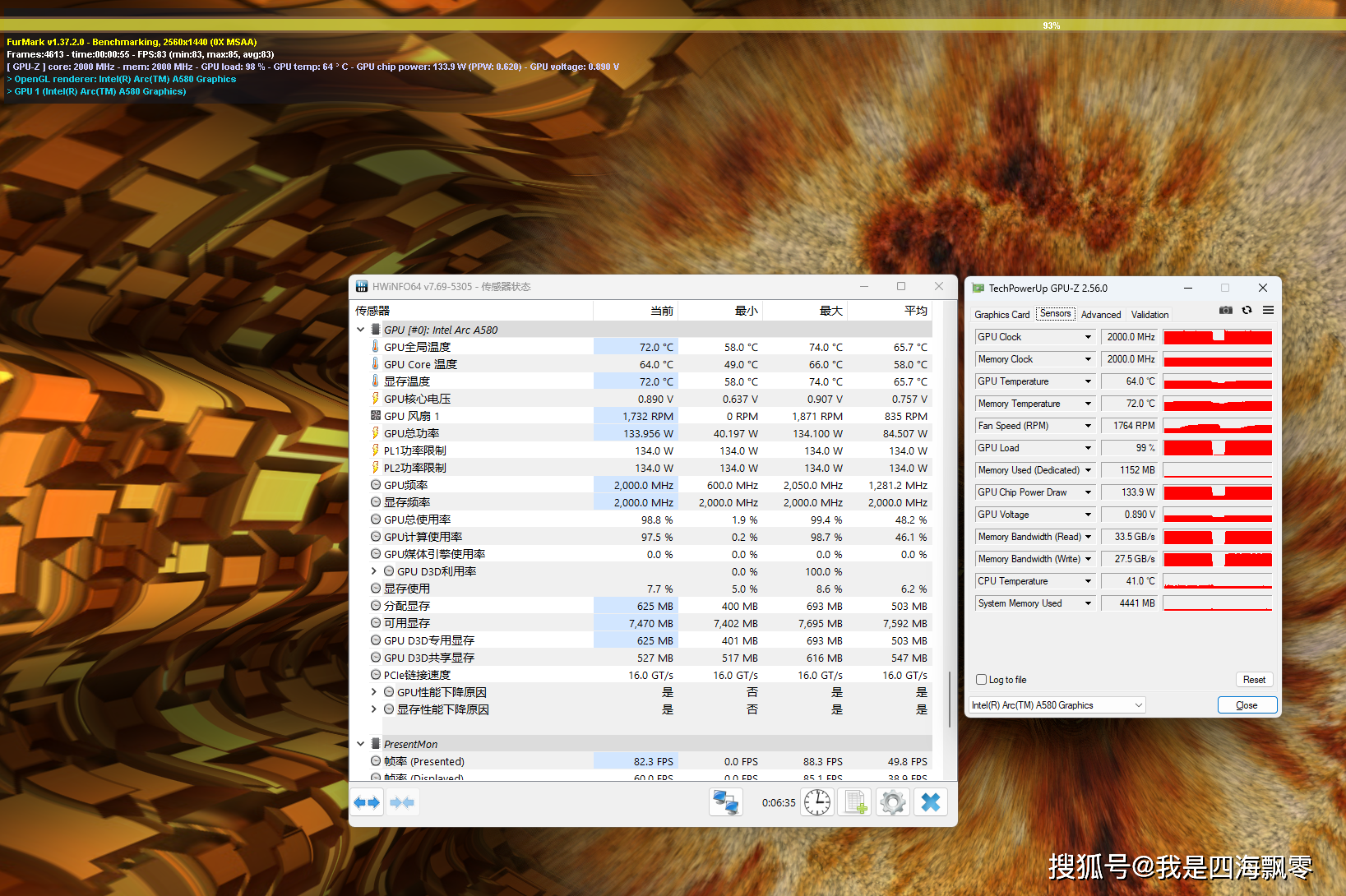
Task: Click thermometer icon beside 显存温度 row
Action: (x=375, y=381)
